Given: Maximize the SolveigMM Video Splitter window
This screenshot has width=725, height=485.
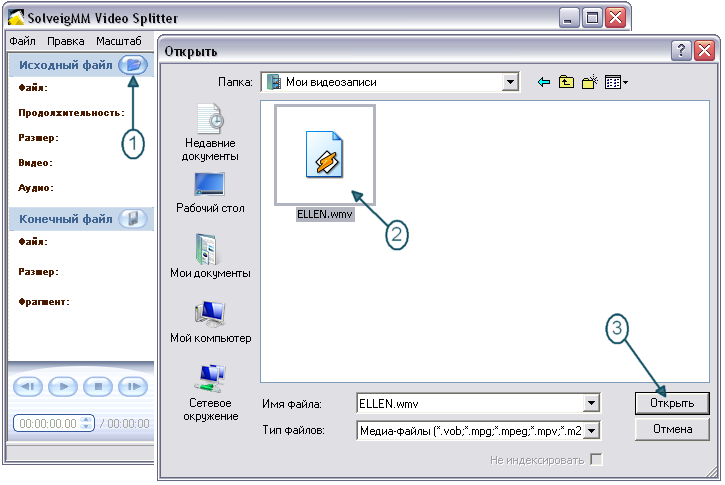Looking at the screenshot, I should pos(592,18).
